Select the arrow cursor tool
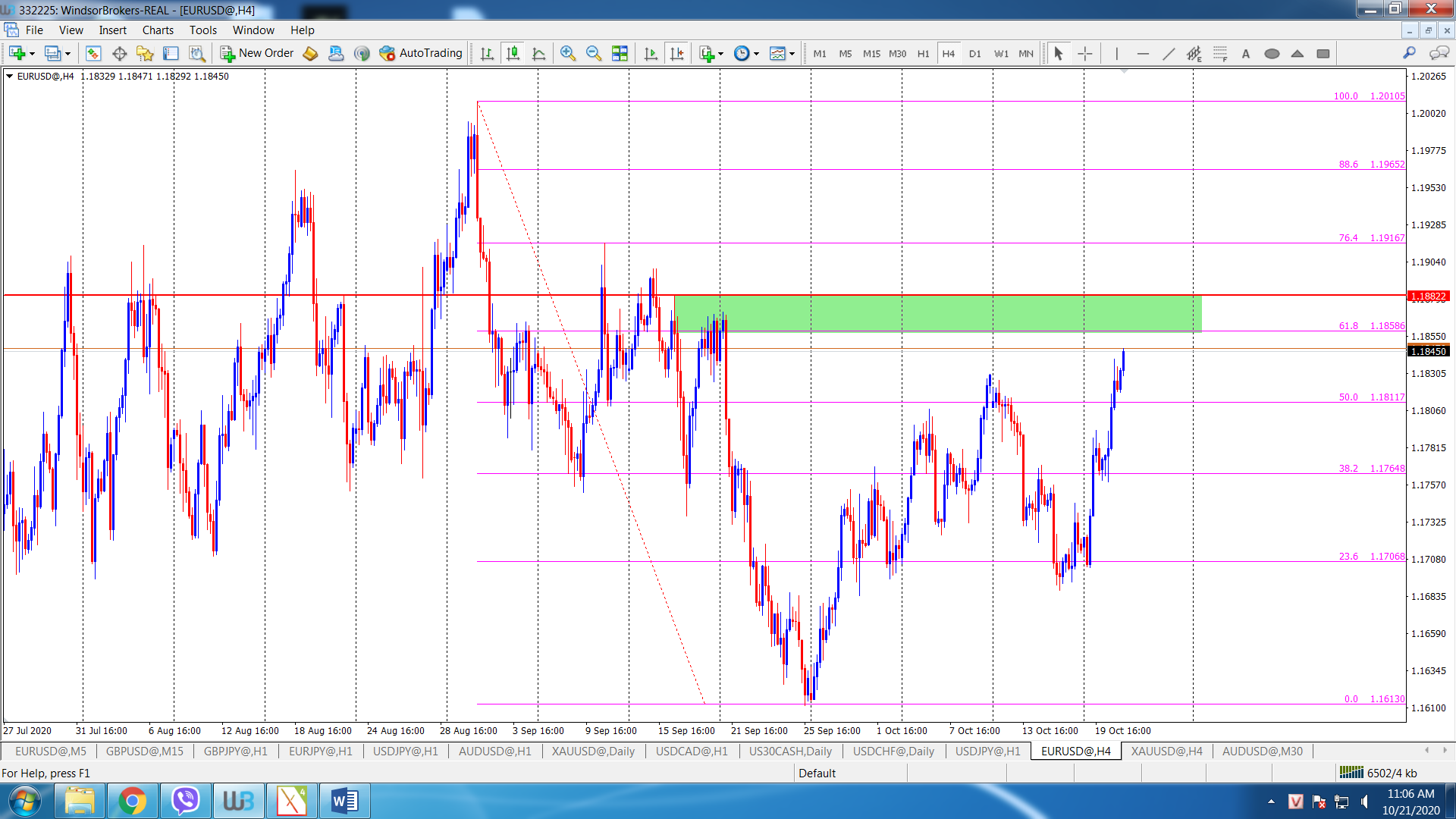1456x819 pixels. pyautogui.click(x=1059, y=53)
